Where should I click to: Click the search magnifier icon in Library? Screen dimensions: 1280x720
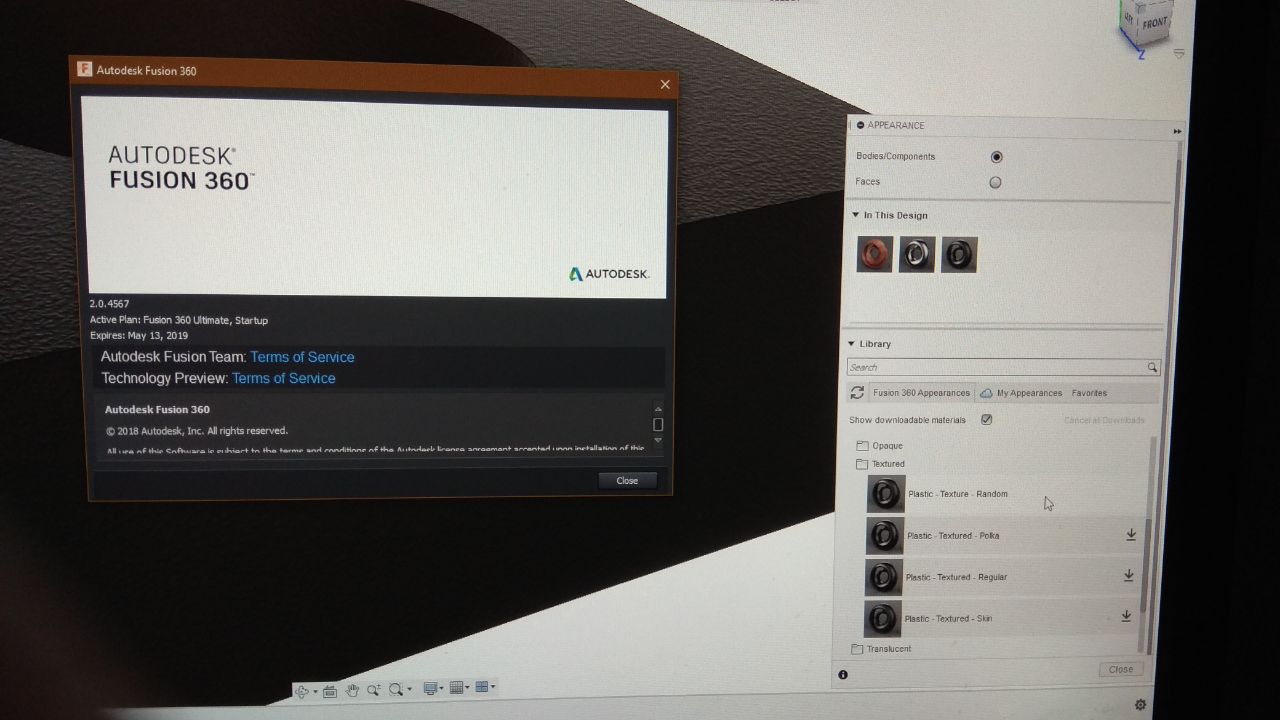(x=1152, y=368)
